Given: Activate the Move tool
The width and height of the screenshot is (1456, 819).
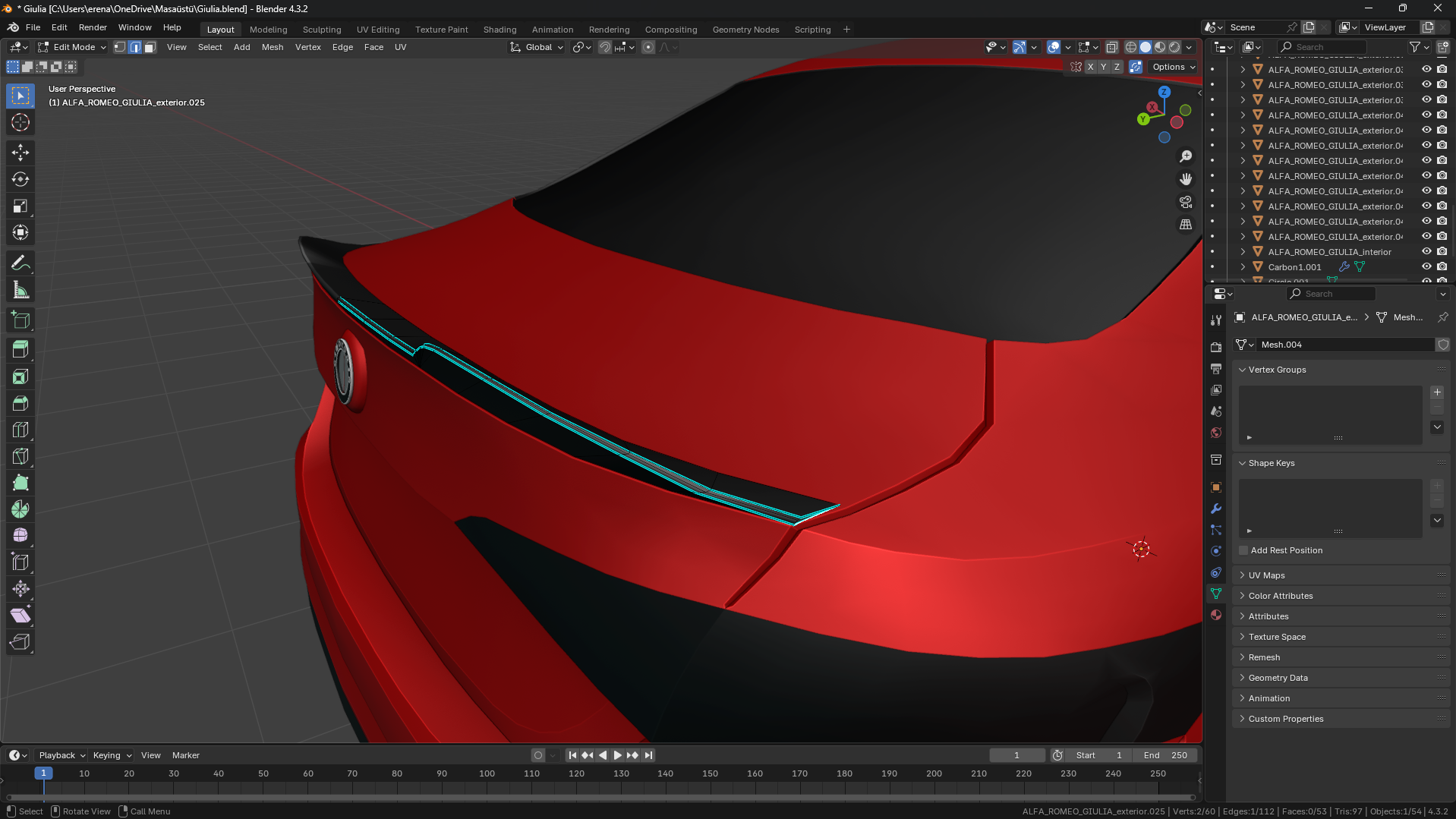Looking at the screenshot, I should tap(20, 153).
